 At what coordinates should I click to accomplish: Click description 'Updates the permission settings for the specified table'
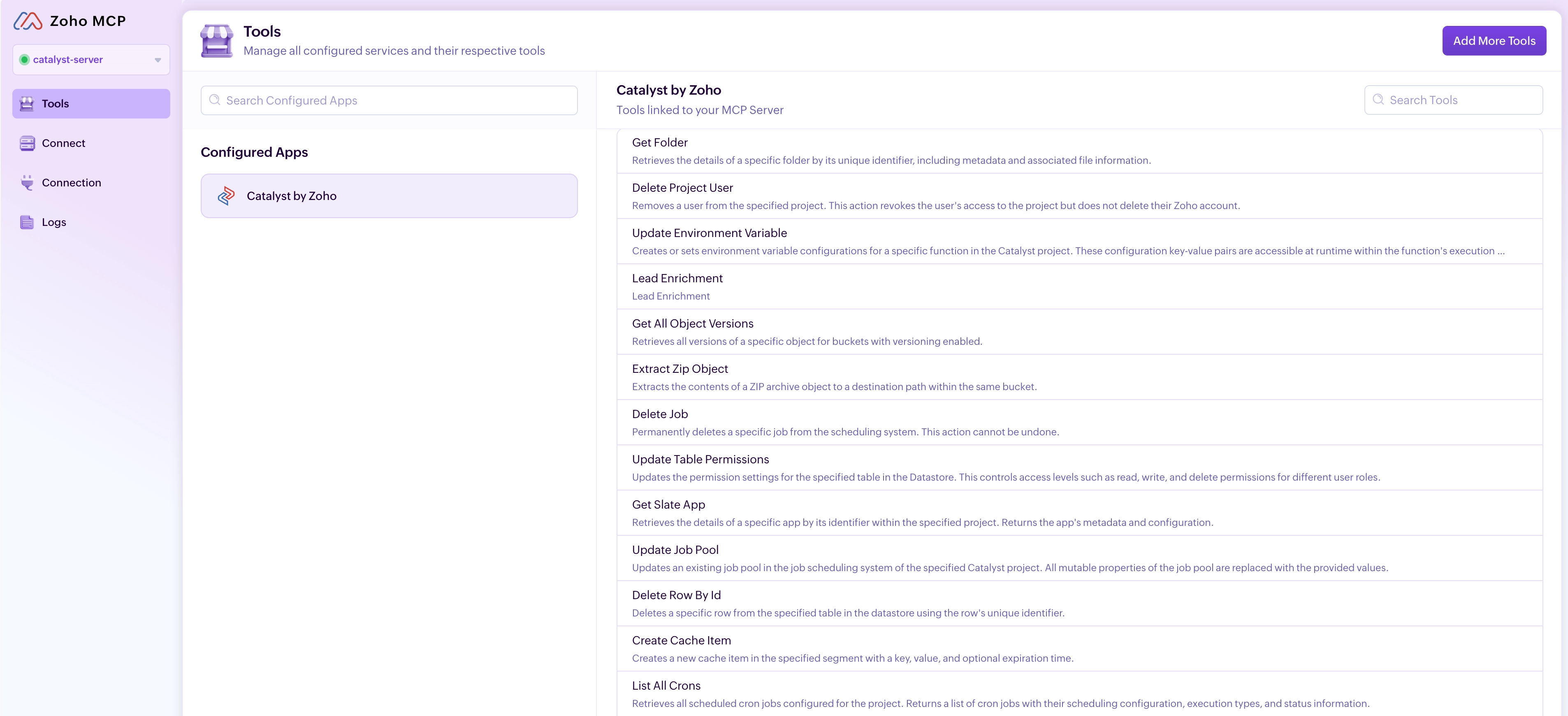(x=1006, y=477)
